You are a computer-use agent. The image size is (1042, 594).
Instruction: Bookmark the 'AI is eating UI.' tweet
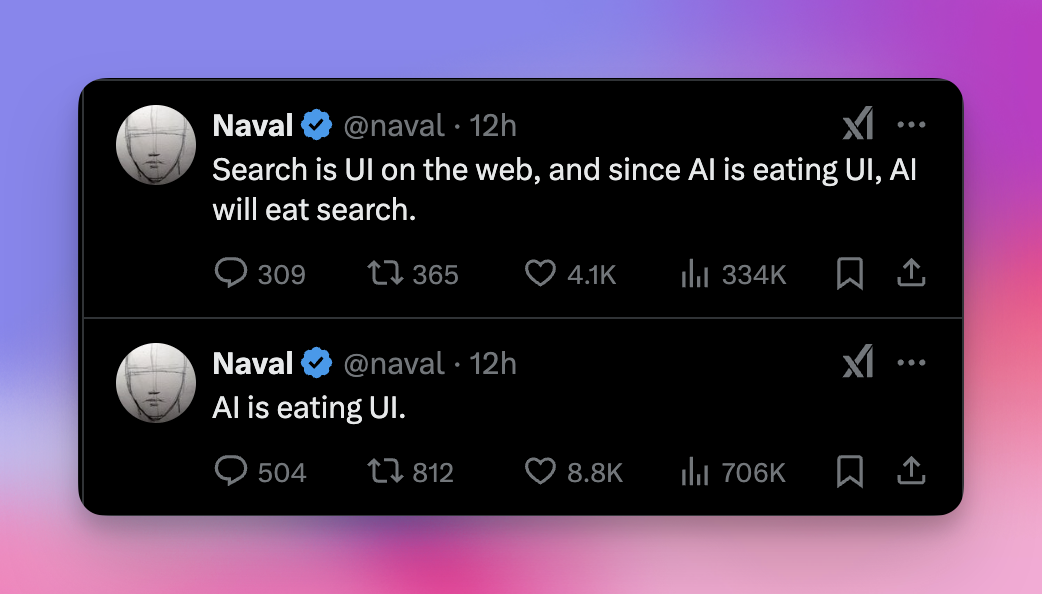849,471
